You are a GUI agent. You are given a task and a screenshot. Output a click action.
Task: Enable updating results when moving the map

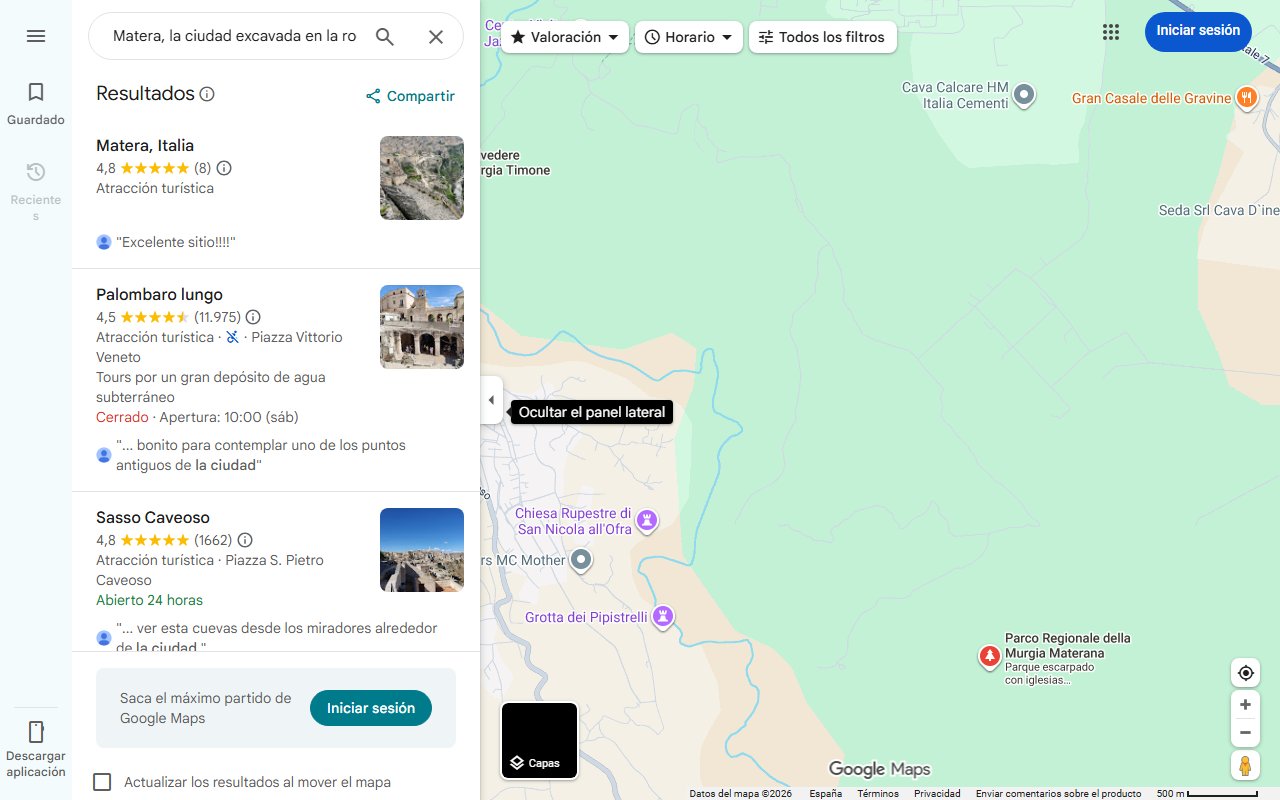click(102, 782)
